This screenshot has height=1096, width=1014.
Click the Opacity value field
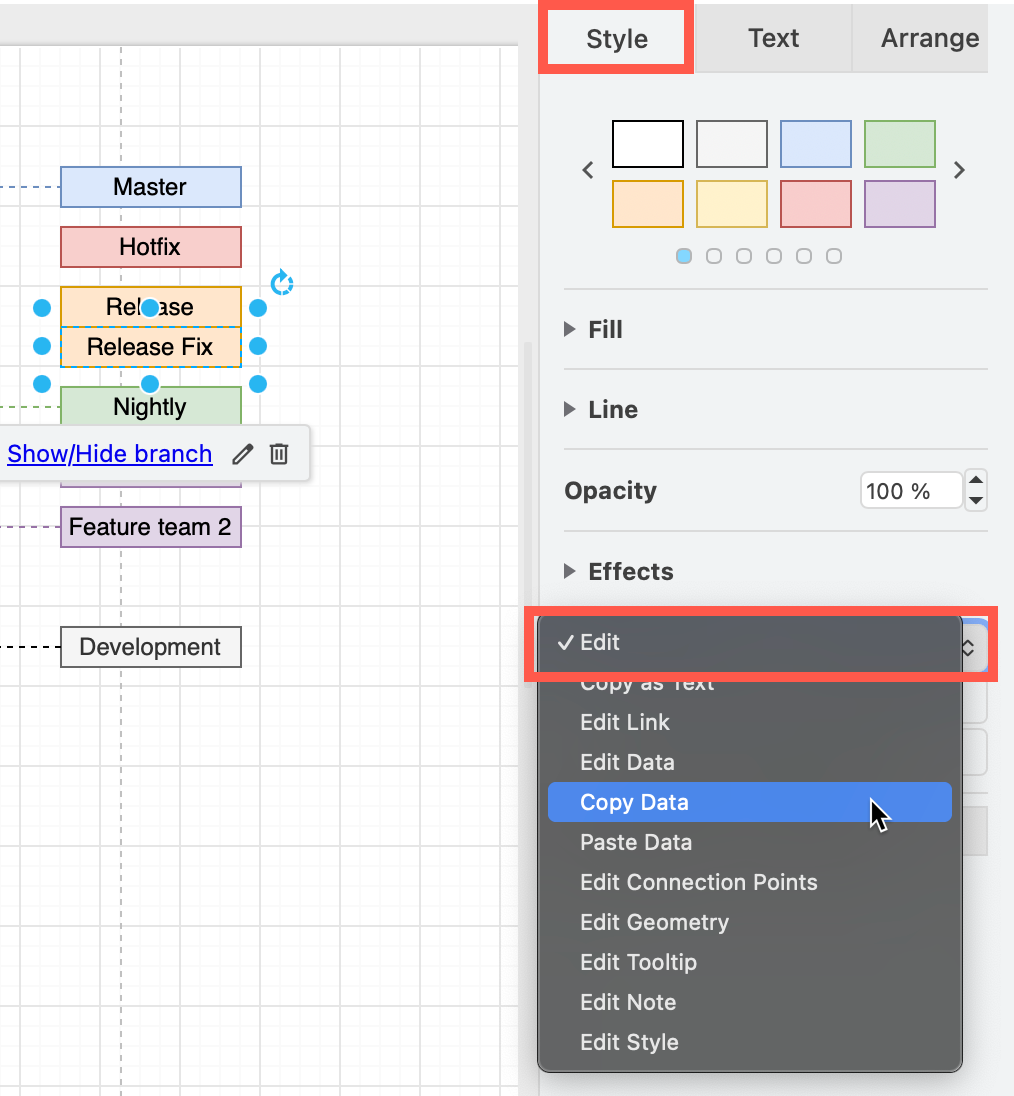pyautogui.click(x=911, y=491)
